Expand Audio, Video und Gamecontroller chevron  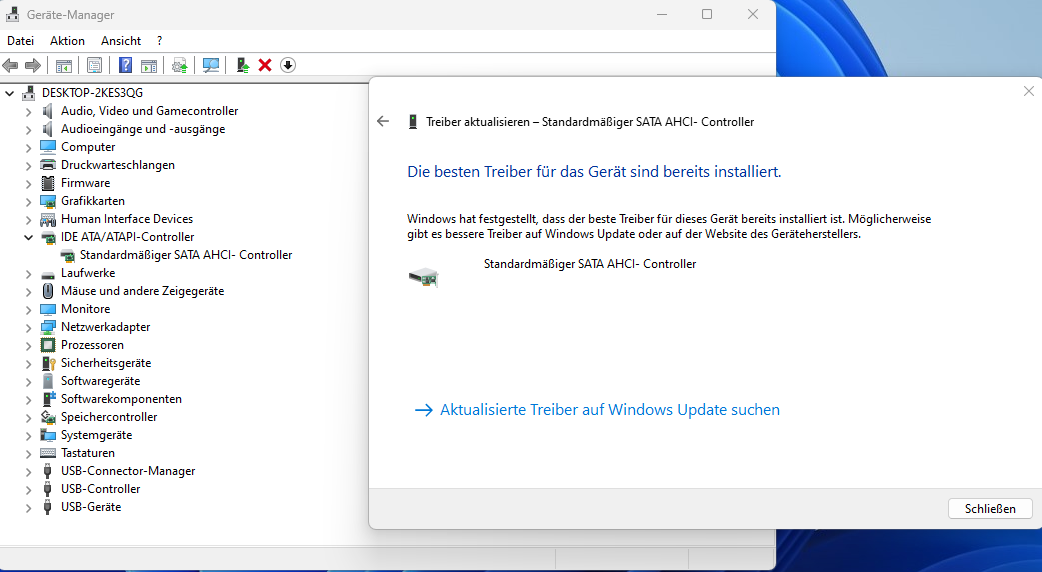pyautogui.click(x=28, y=112)
